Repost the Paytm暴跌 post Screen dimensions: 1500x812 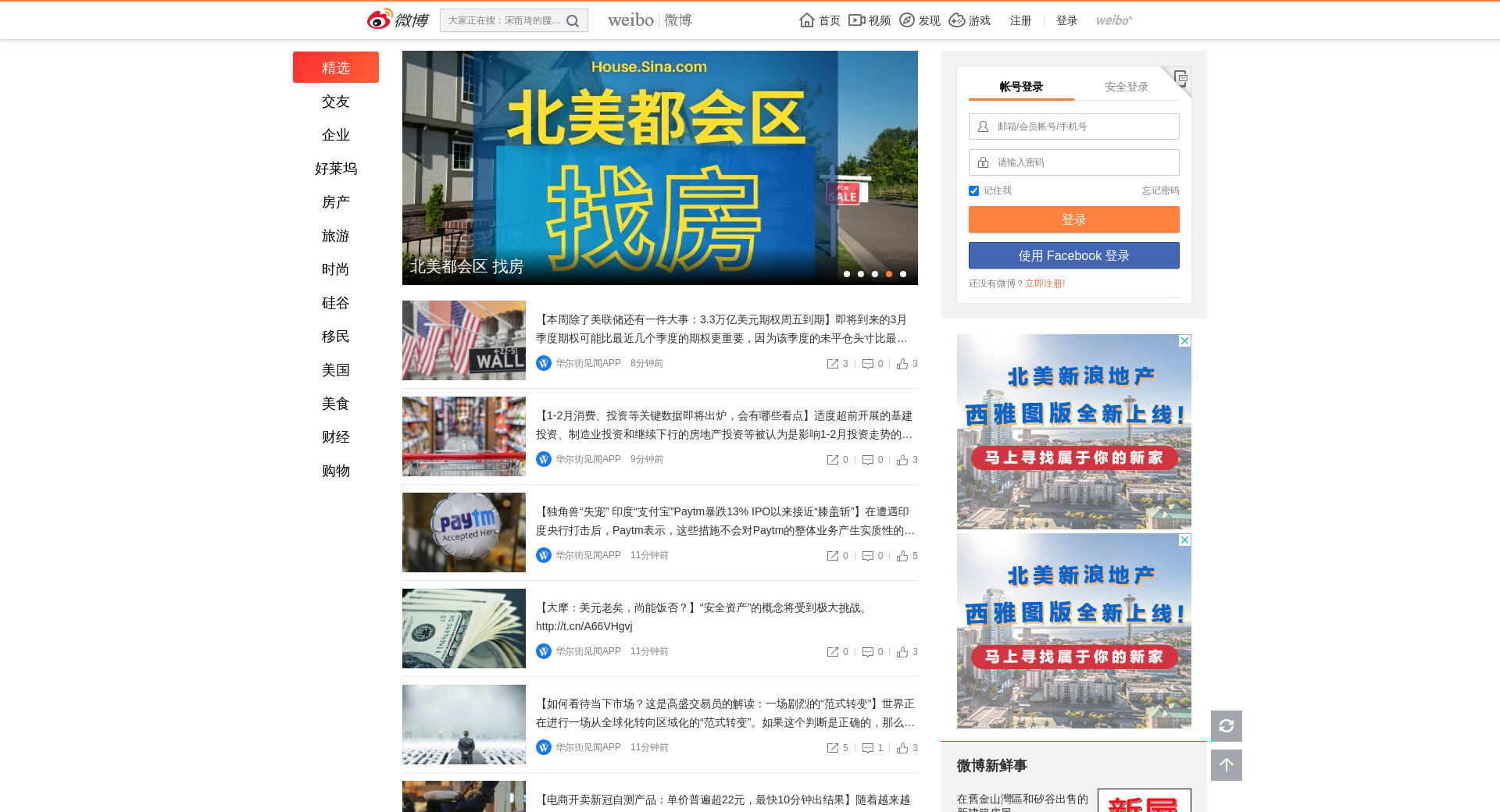tap(837, 556)
